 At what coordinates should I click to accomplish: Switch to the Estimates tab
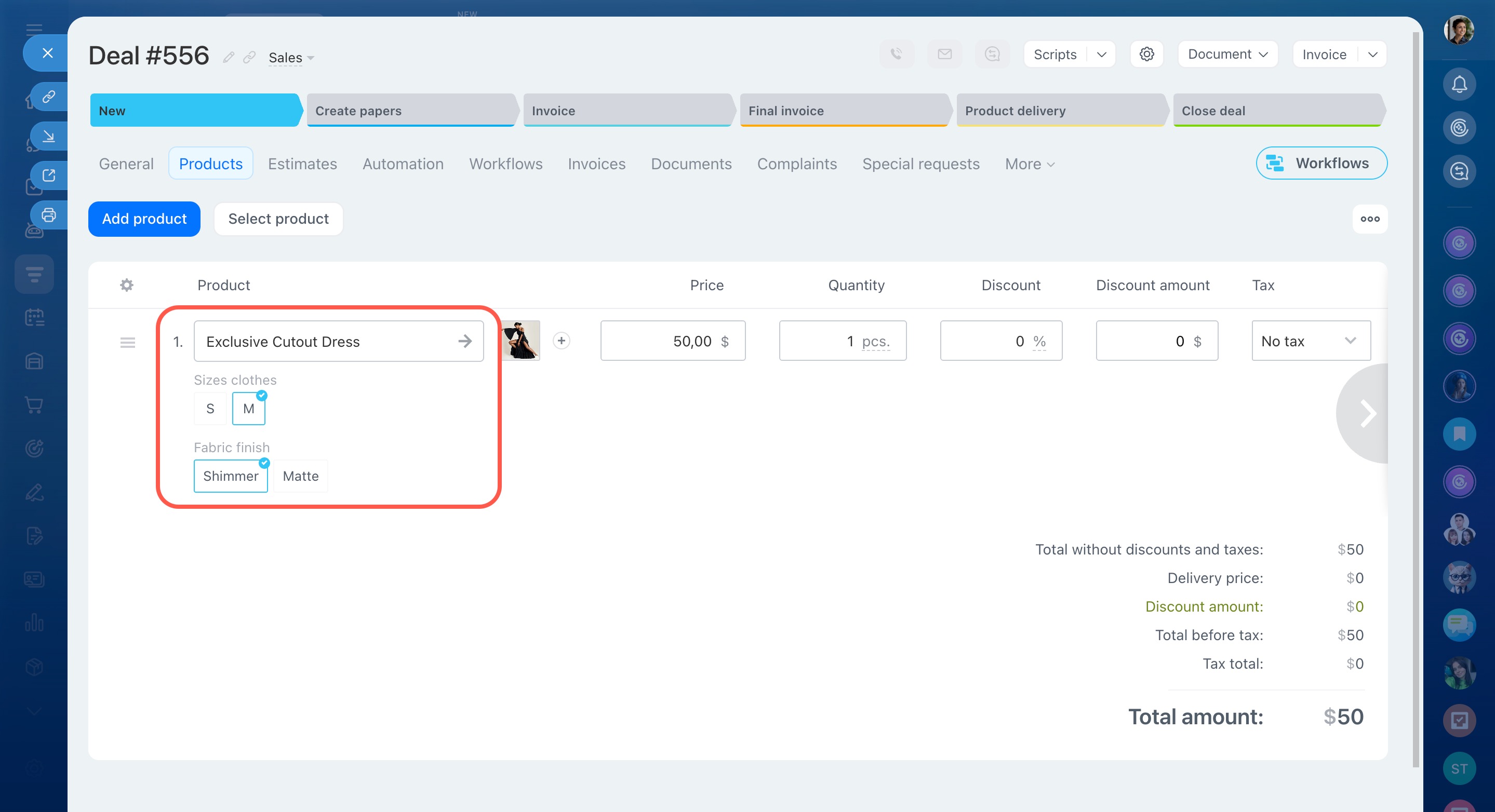pos(302,164)
